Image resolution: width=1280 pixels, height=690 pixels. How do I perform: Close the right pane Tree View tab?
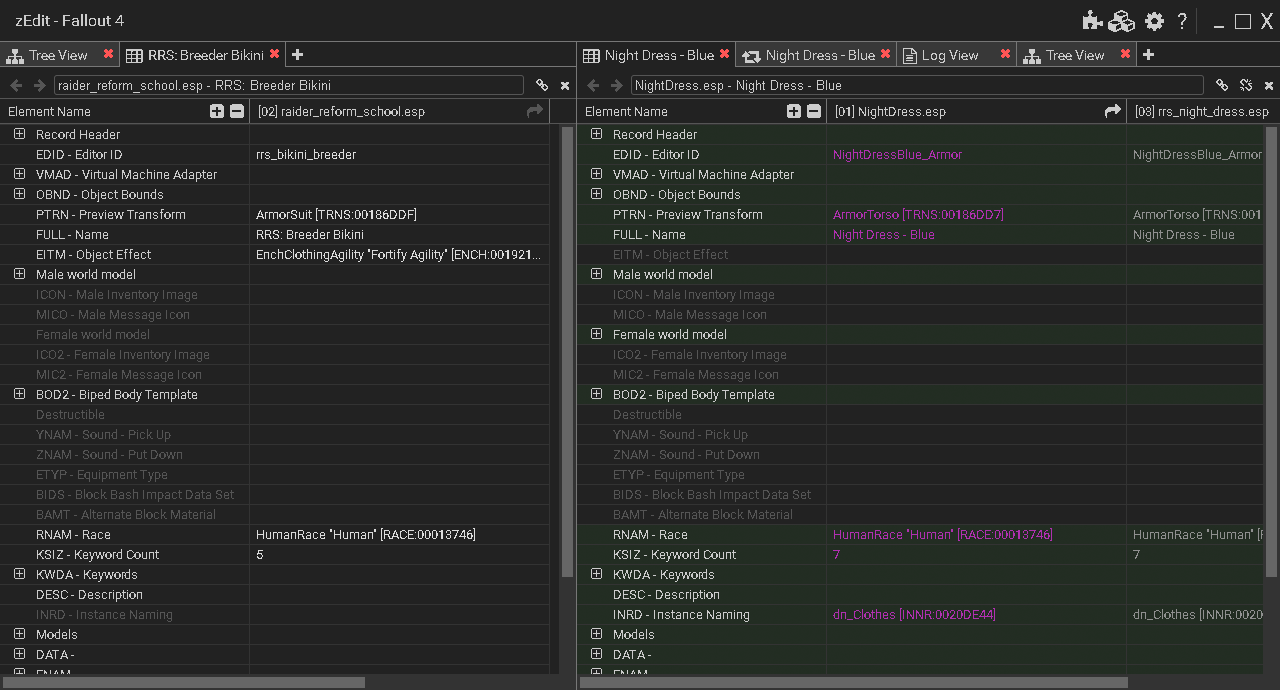[x=1125, y=54]
